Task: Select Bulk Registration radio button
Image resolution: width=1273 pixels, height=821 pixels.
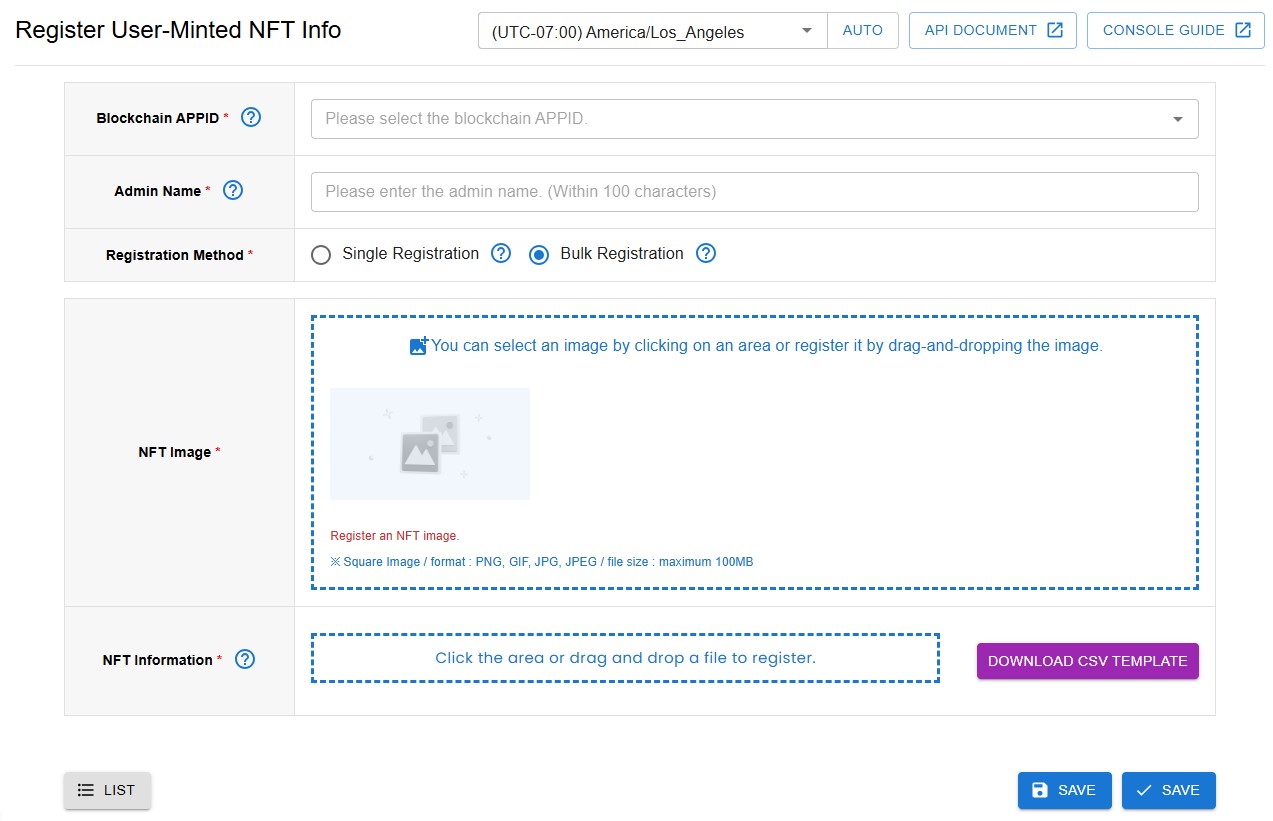Action: 539,255
